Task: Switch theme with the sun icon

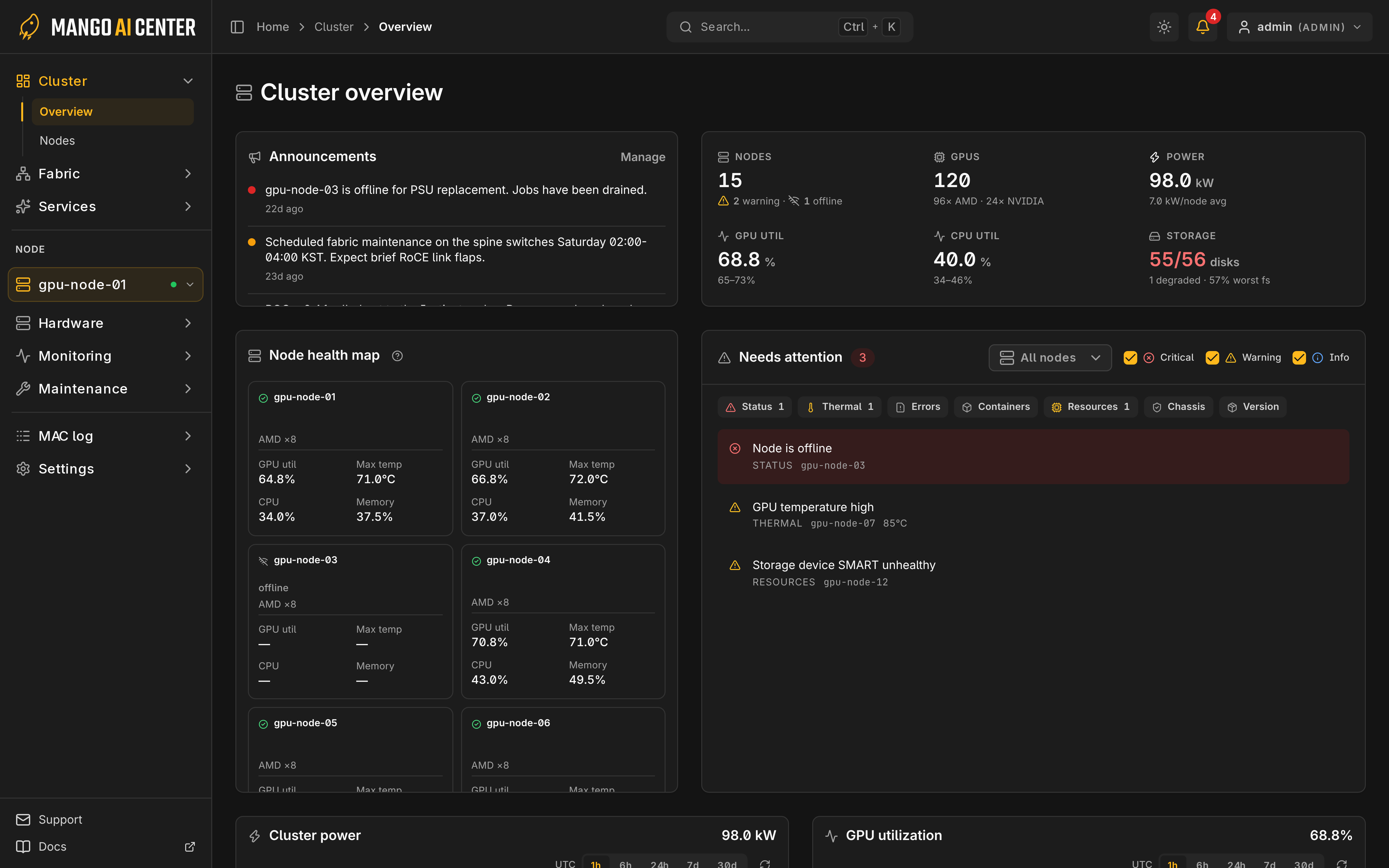Action: [1163, 27]
